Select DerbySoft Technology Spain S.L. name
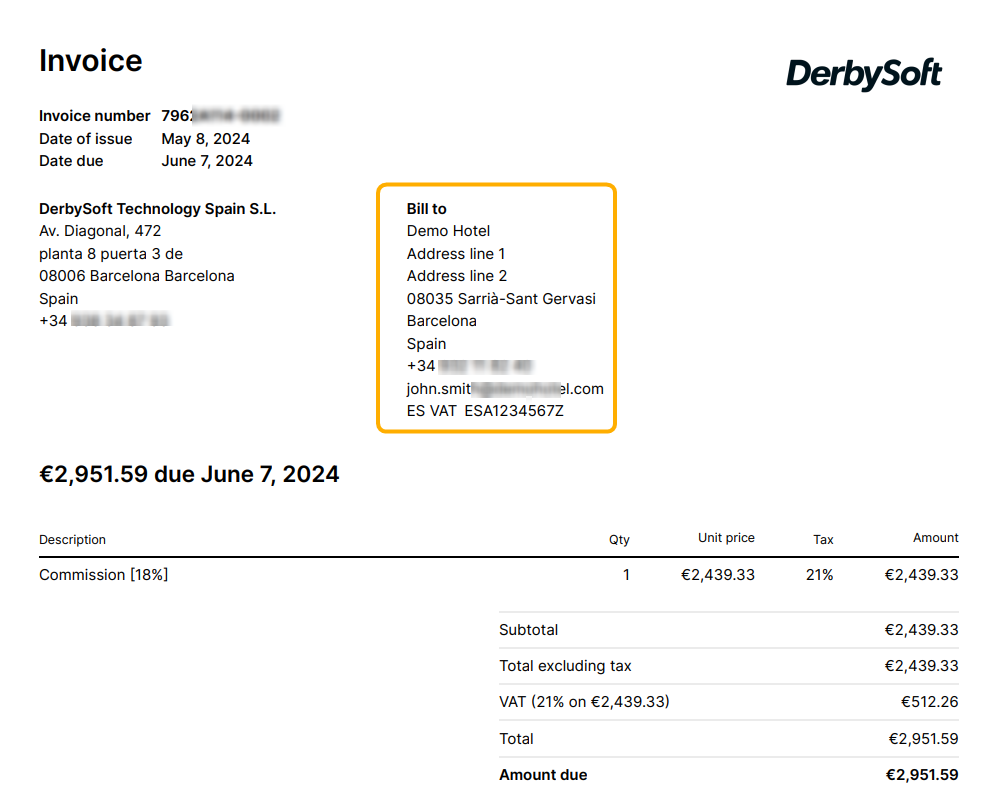 click(x=157, y=209)
